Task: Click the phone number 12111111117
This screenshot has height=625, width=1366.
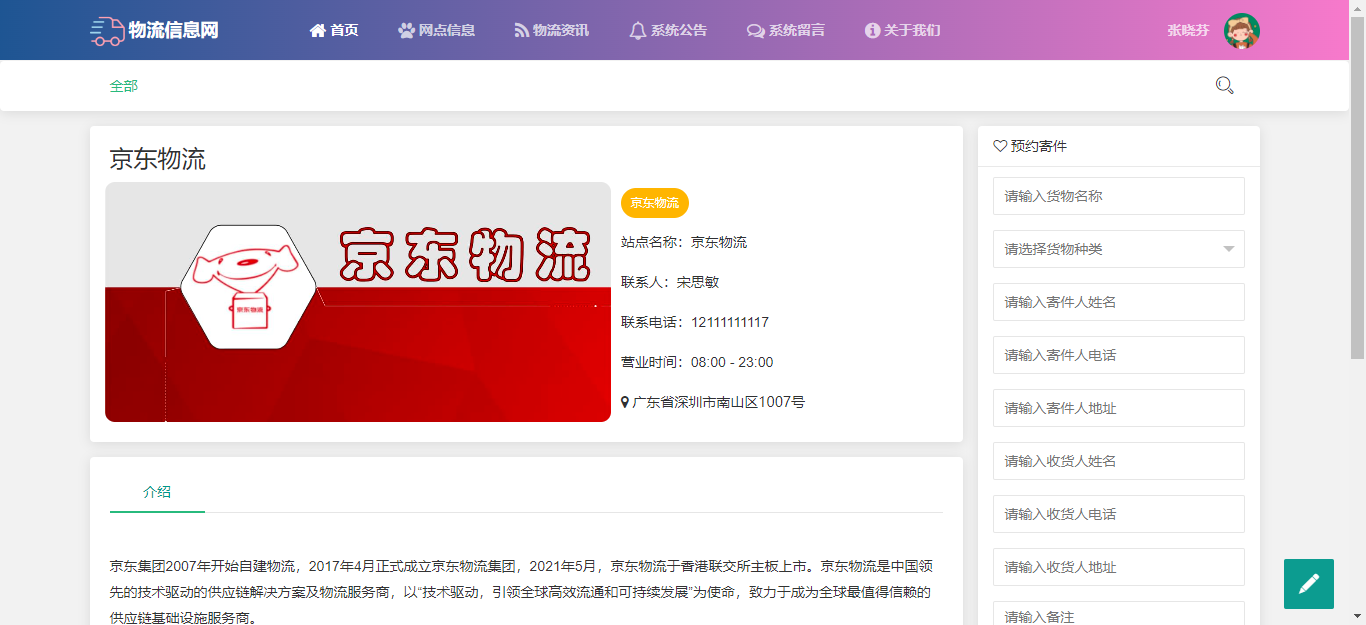Action: point(730,322)
